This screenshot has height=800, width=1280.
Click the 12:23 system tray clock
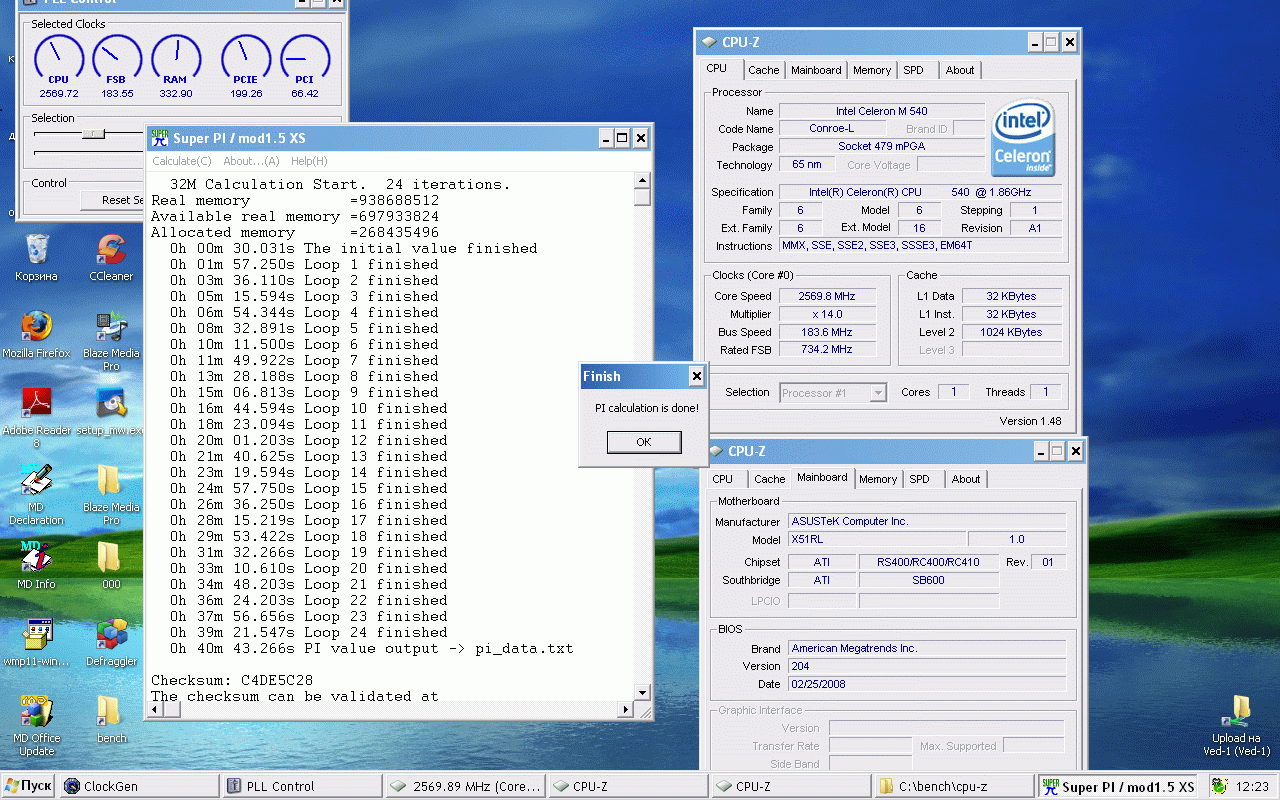[x=1253, y=786]
